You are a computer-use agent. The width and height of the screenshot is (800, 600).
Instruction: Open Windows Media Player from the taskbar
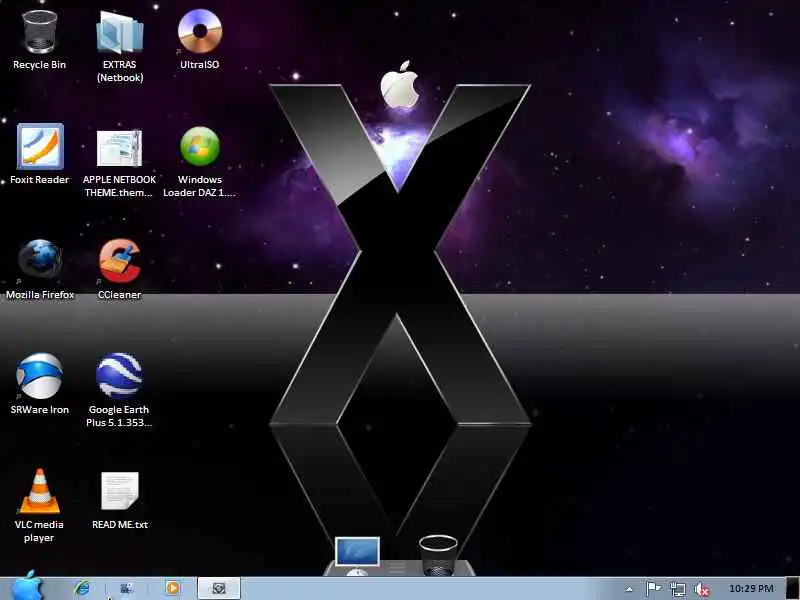[x=172, y=588]
